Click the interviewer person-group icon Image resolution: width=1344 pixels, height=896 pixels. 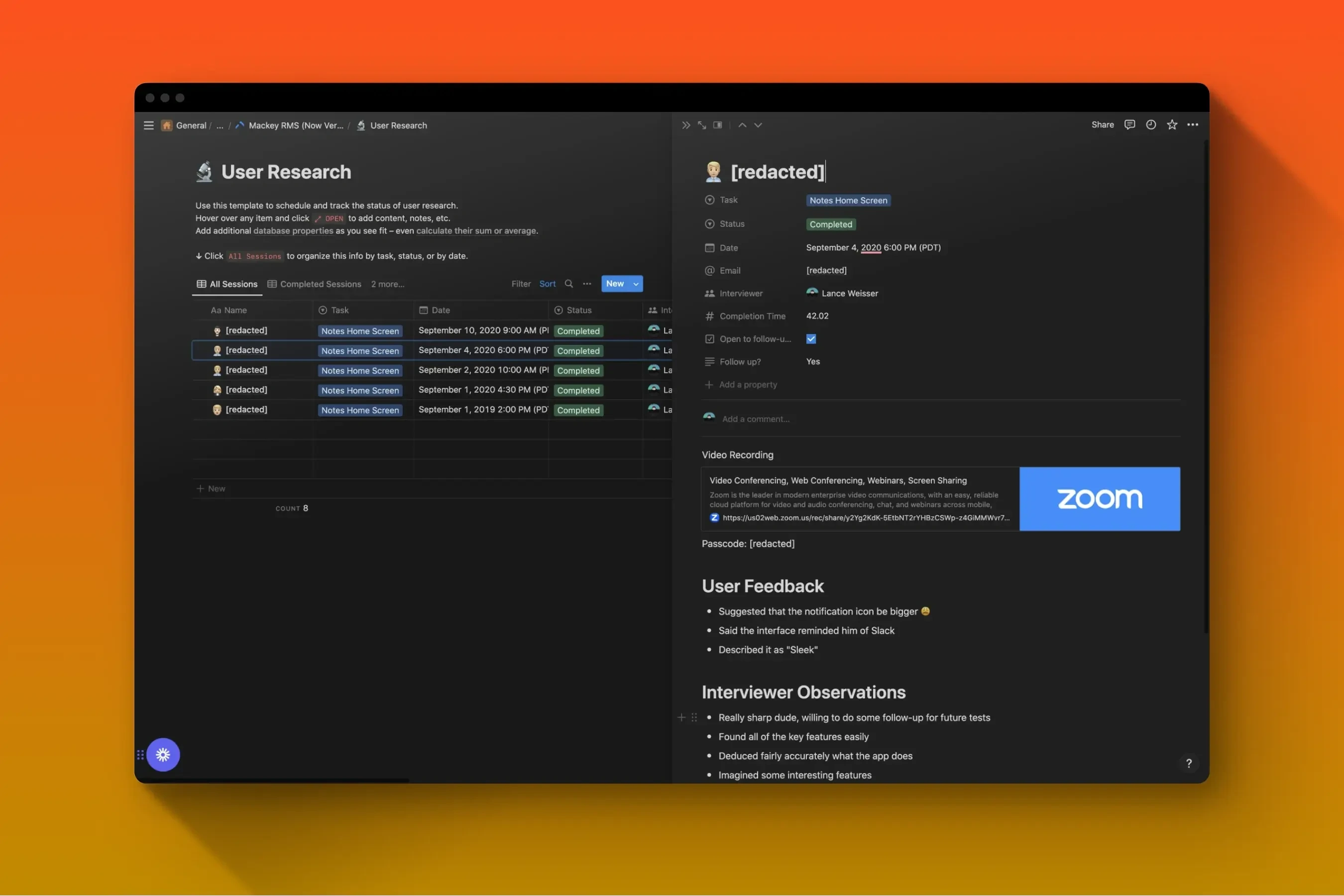point(708,293)
